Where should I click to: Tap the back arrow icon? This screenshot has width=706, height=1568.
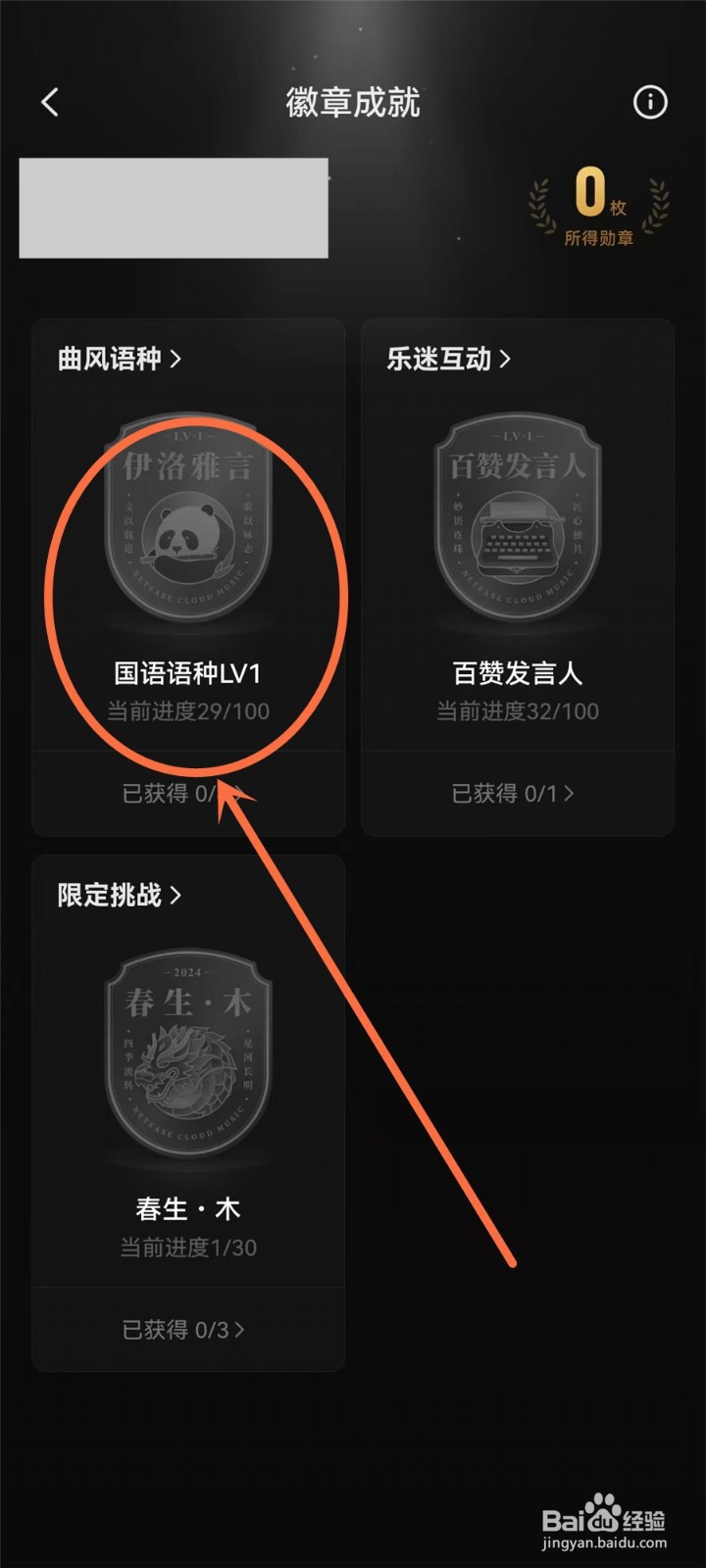click(x=50, y=102)
